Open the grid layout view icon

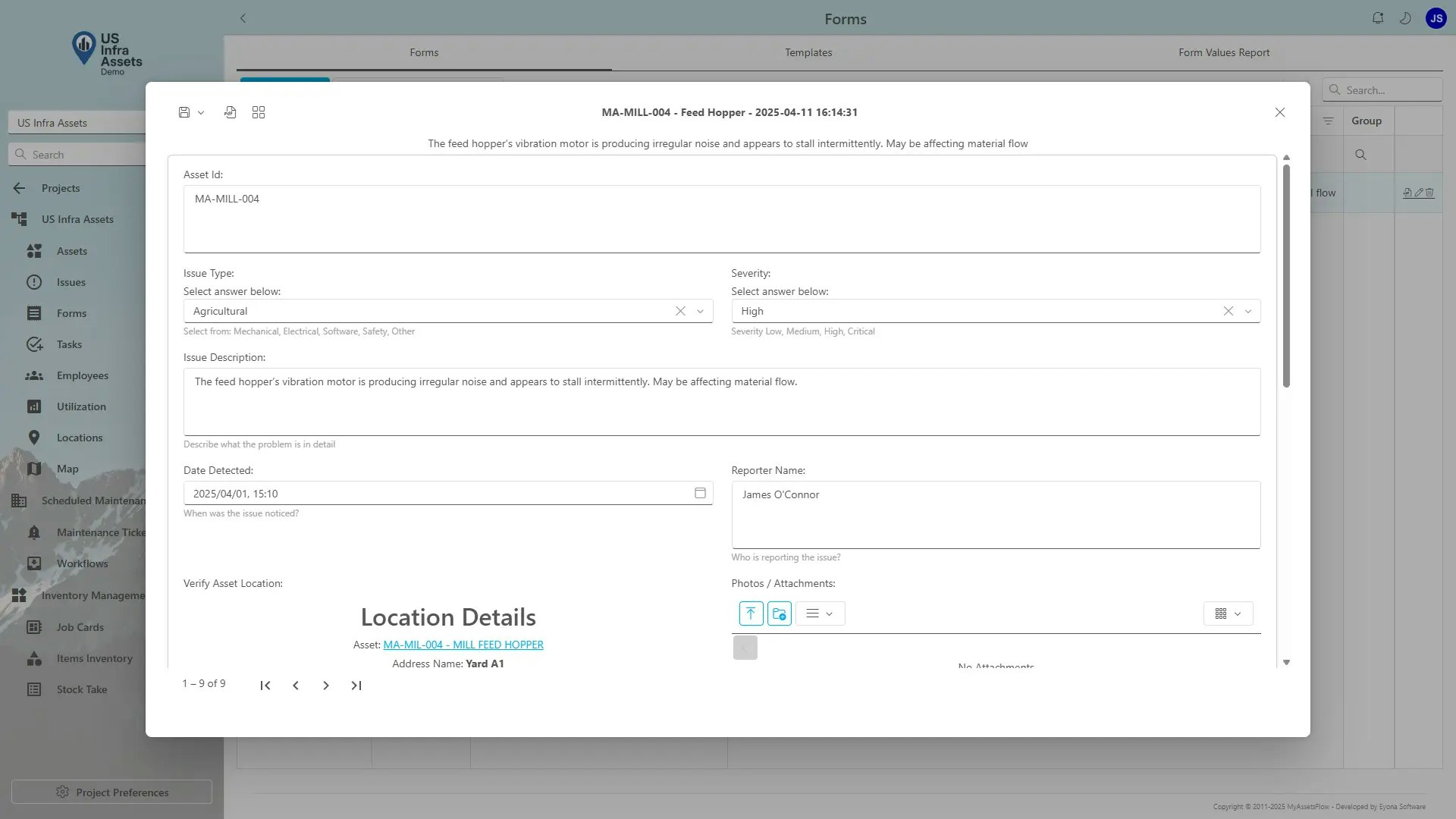(x=259, y=112)
